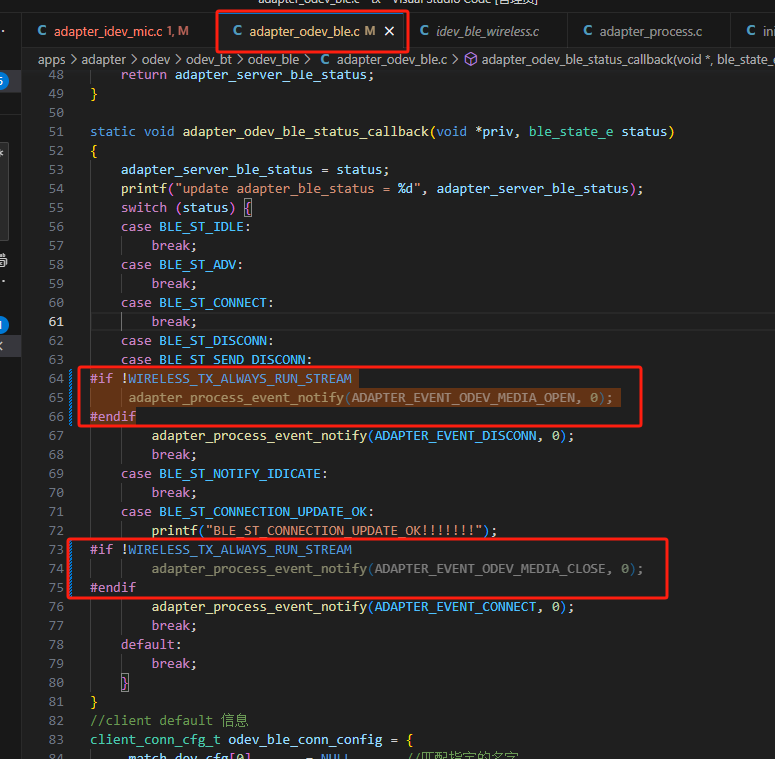Click the 'odev_bt' breadcrumb segment
This screenshot has width=775, height=759.
click(x=209, y=60)
